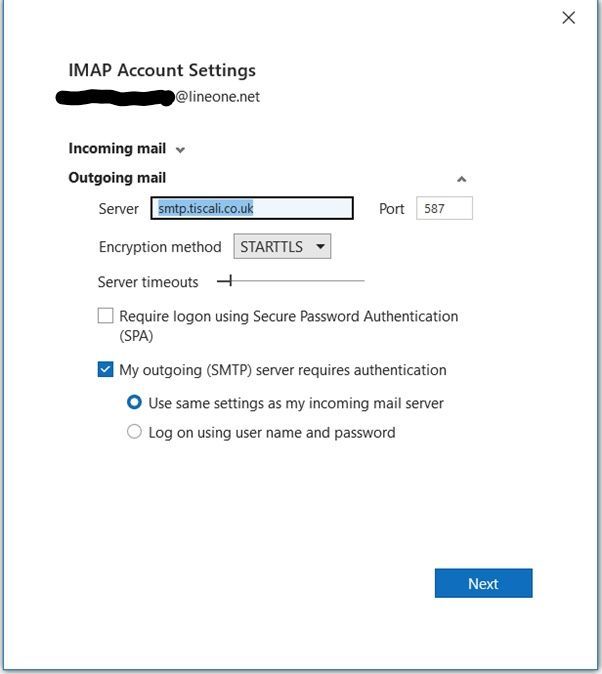The height and width of the screenshot is (674, 602).
Task: Click the Port label text
Action: pos(391,208)
